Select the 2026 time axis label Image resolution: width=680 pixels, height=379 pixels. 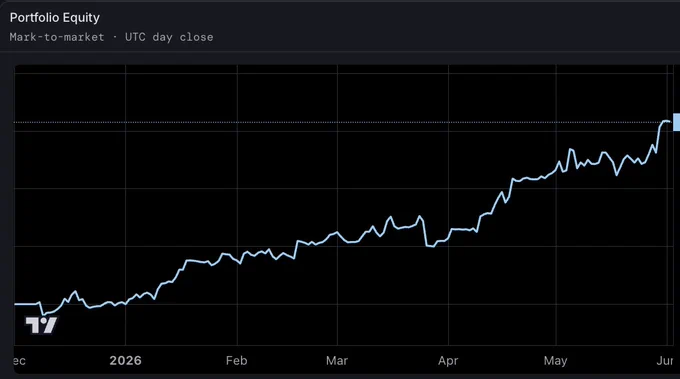click(125, 360)
